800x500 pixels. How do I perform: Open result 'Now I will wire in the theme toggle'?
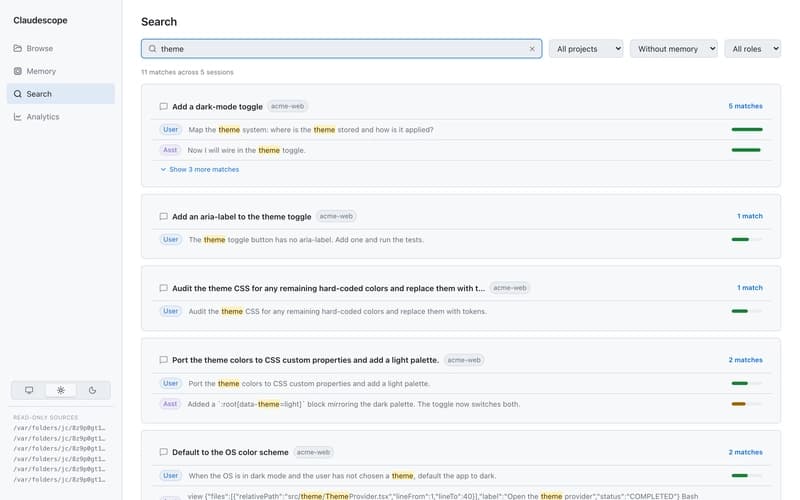[x=461, y=150]
